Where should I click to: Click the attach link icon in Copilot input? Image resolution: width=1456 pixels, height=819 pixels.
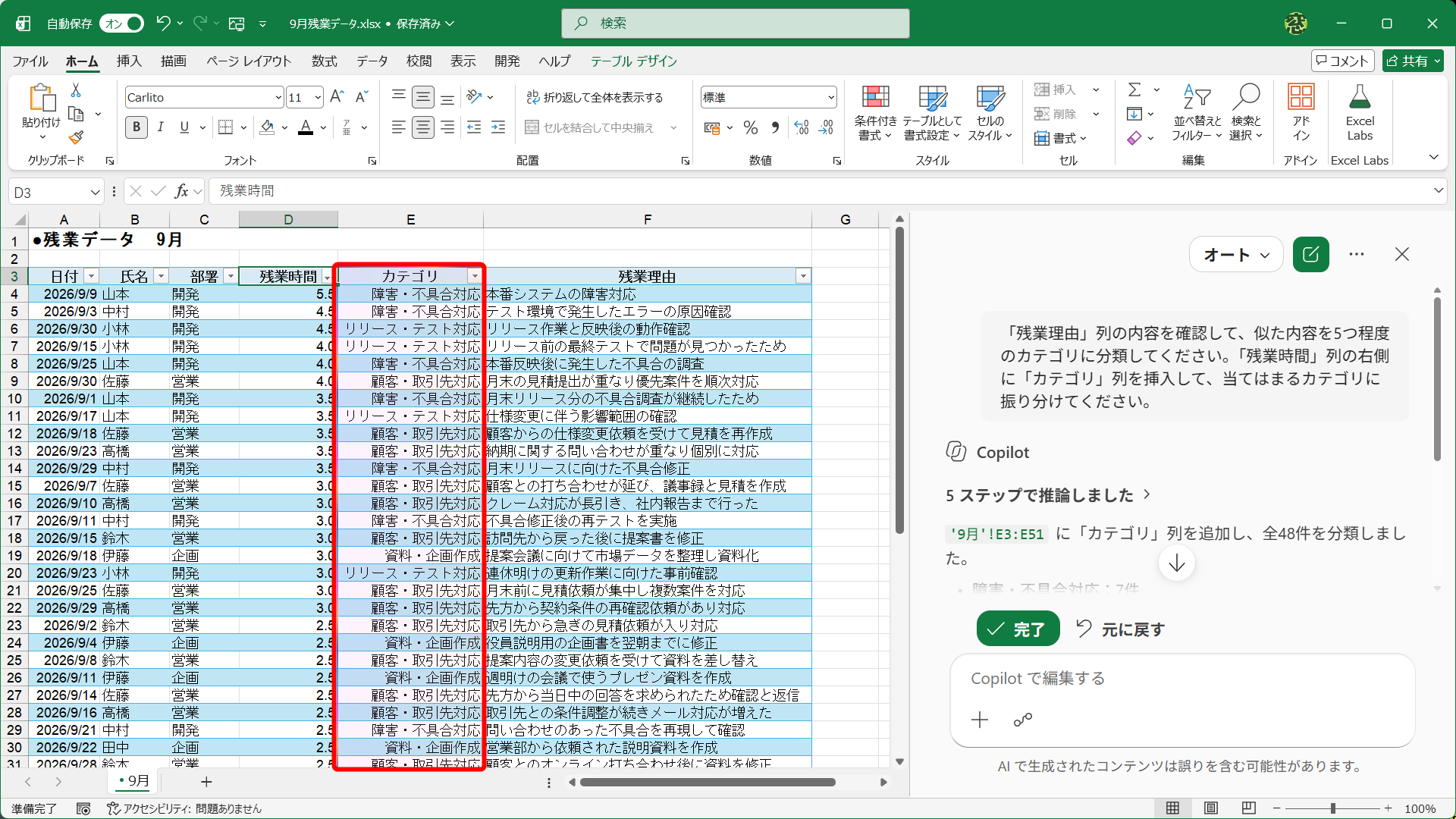point(1023,720)
